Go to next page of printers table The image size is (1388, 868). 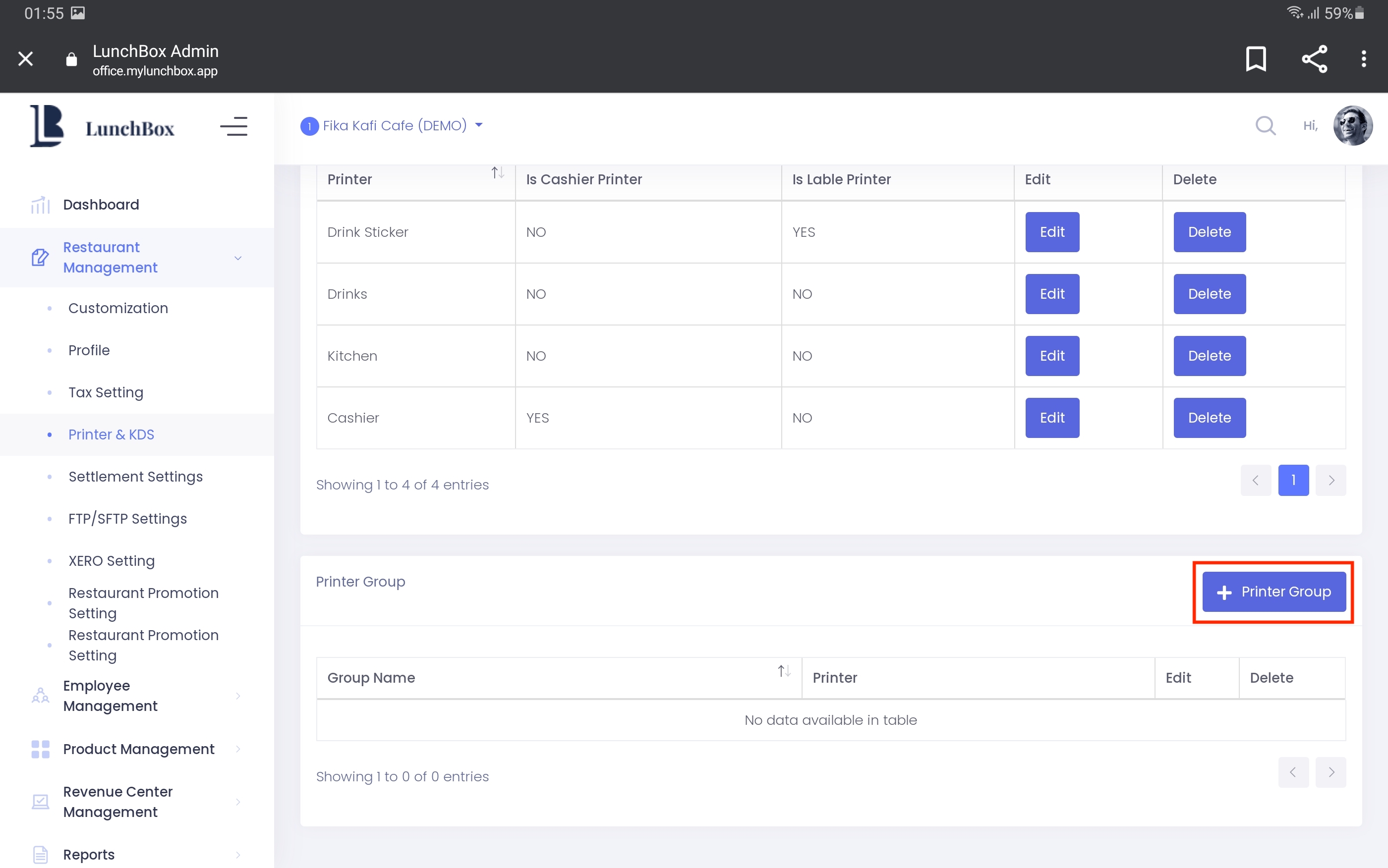(x=1331, y=481)
